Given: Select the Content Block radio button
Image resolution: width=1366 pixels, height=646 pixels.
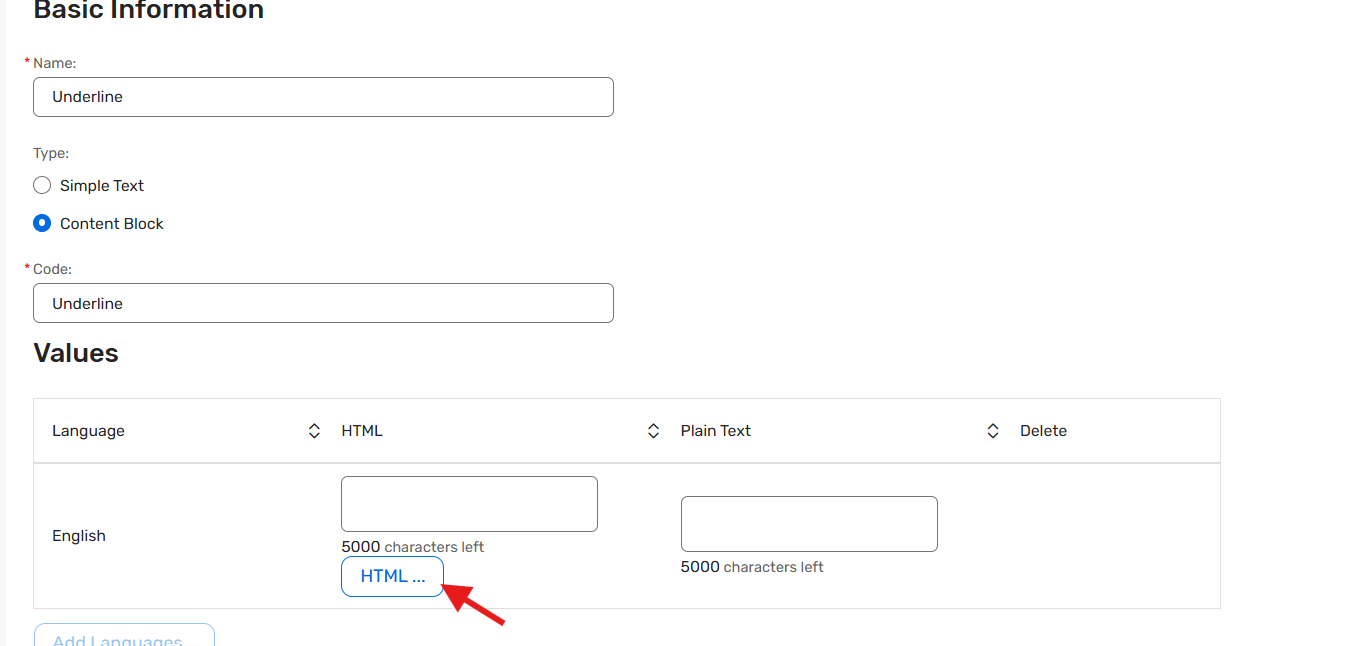Looking at the screenshot, I should click(42, 224).
